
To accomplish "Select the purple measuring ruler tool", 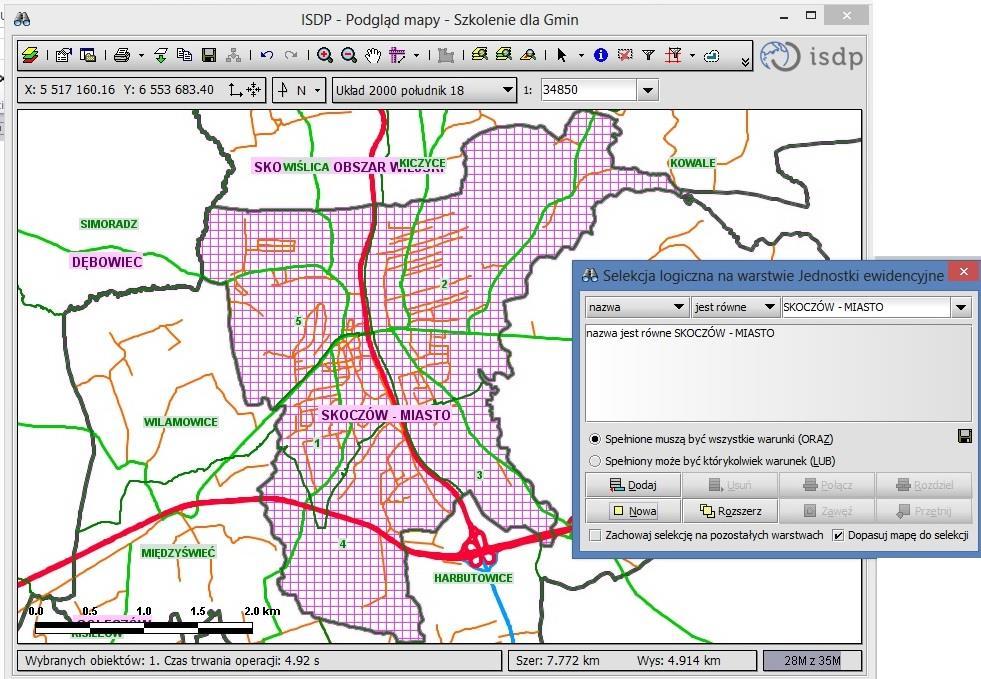I will tap(397, 56).
